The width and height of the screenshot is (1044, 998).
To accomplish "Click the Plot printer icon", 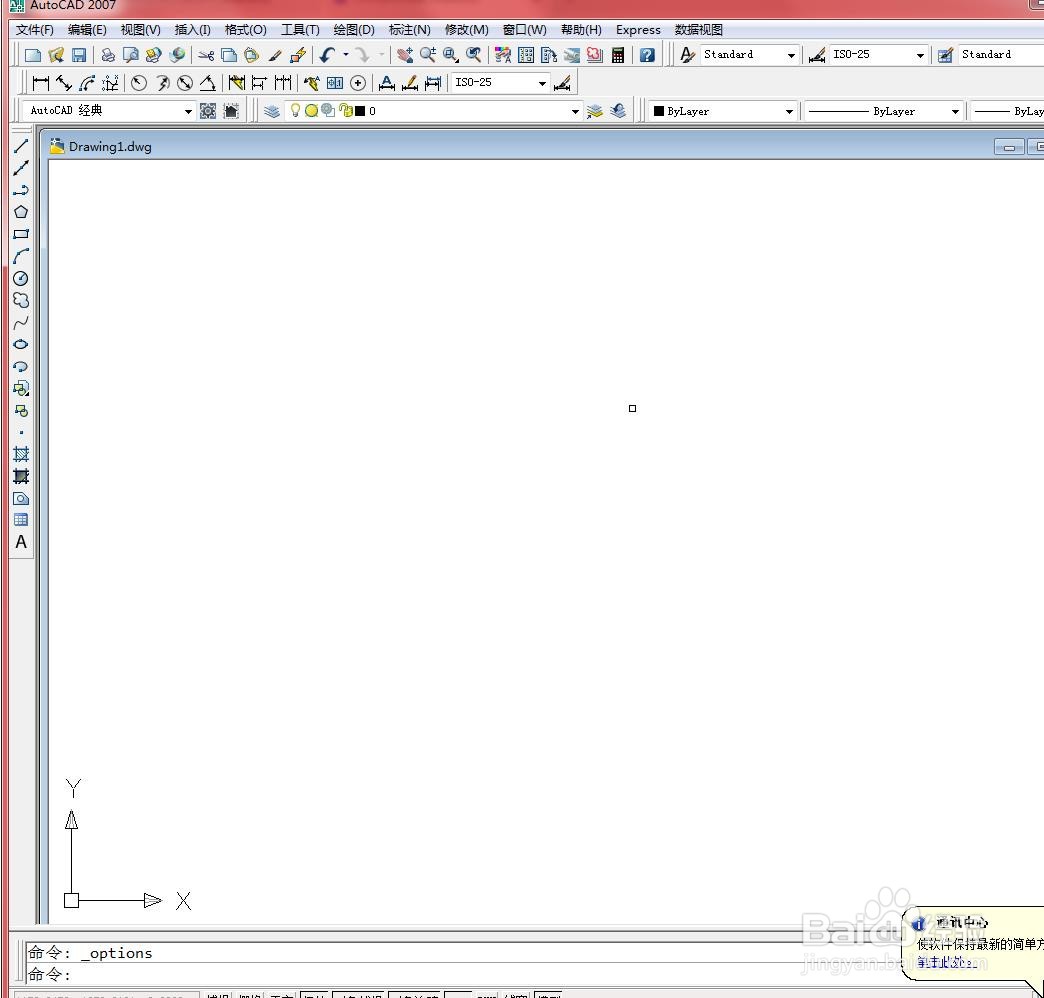I will tap(108, 55).
